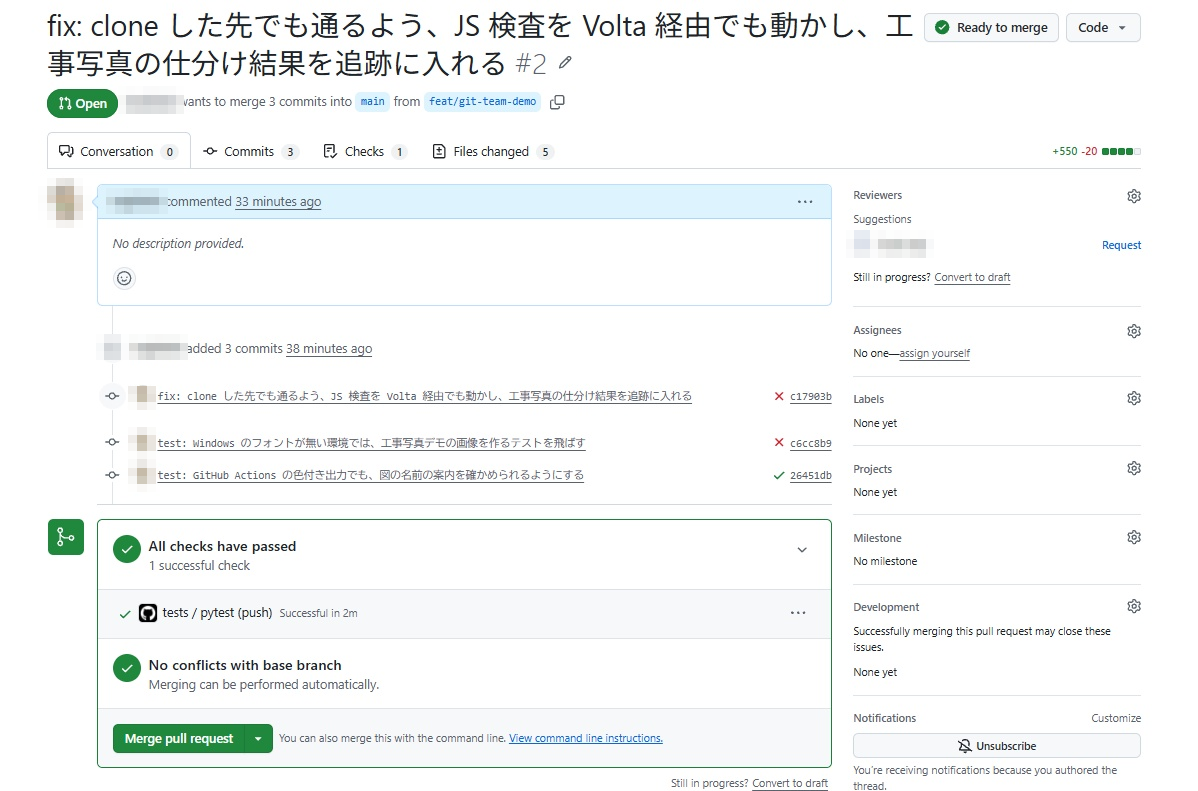
Task: Click the 'Successful in 2m' text
Action: pos(318,613)
